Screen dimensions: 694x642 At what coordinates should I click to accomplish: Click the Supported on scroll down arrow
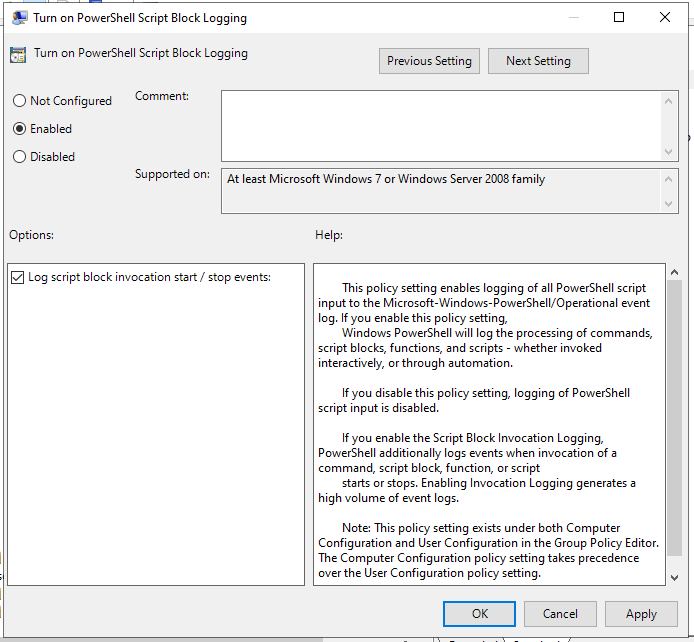point(669,203)
